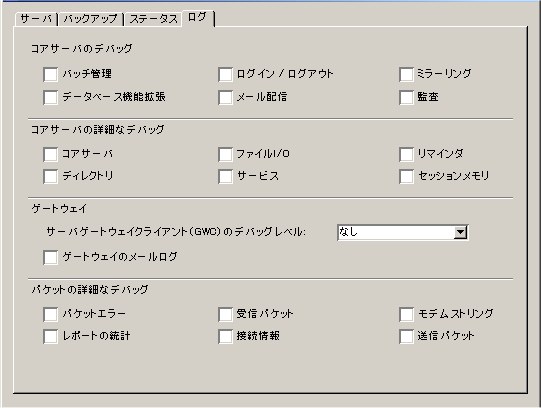The height and width of the screenshot is (408, 541).
Task: Select the ステータス tab
Action: 153,19
